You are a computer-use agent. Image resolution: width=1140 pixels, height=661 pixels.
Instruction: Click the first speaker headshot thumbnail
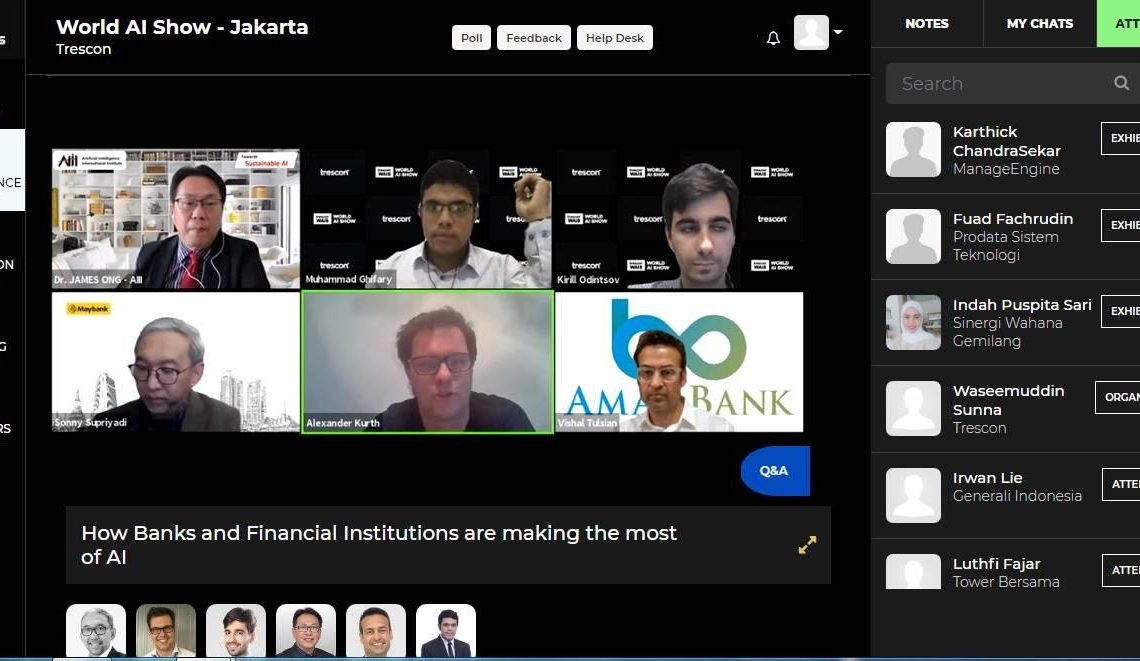pyautogui.click(x=96, y=630)
